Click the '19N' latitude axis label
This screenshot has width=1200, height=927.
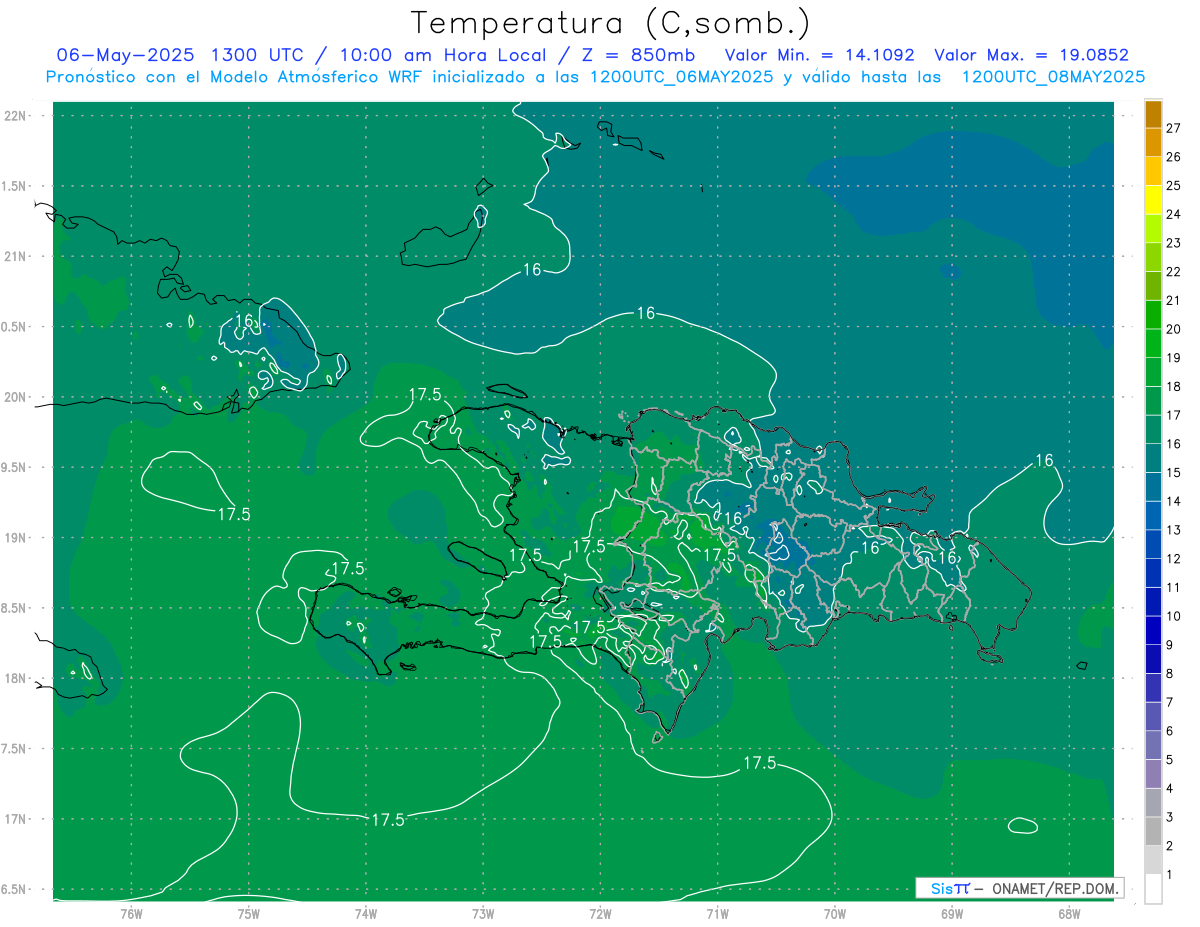[x=16, y=538]
